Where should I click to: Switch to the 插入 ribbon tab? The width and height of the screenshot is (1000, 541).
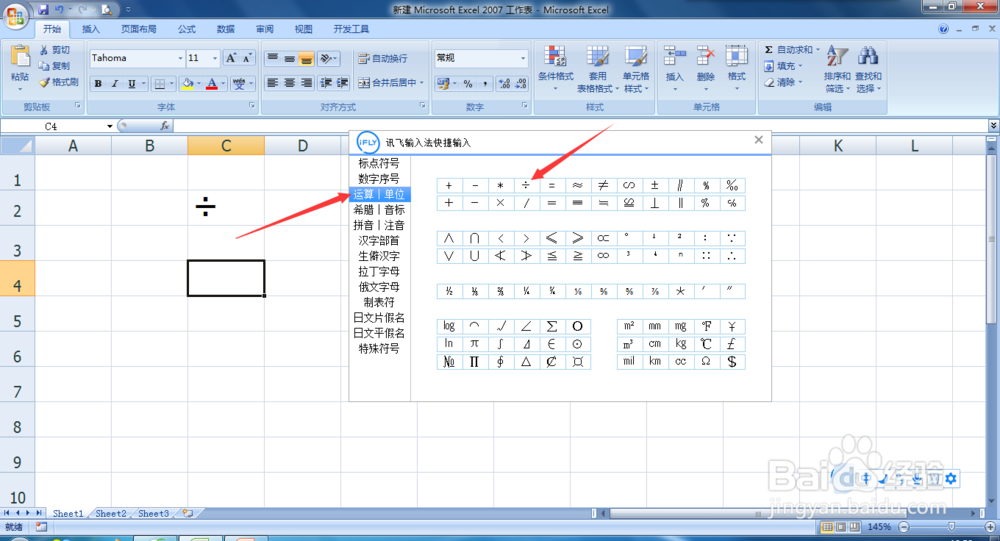coord(91,29)
